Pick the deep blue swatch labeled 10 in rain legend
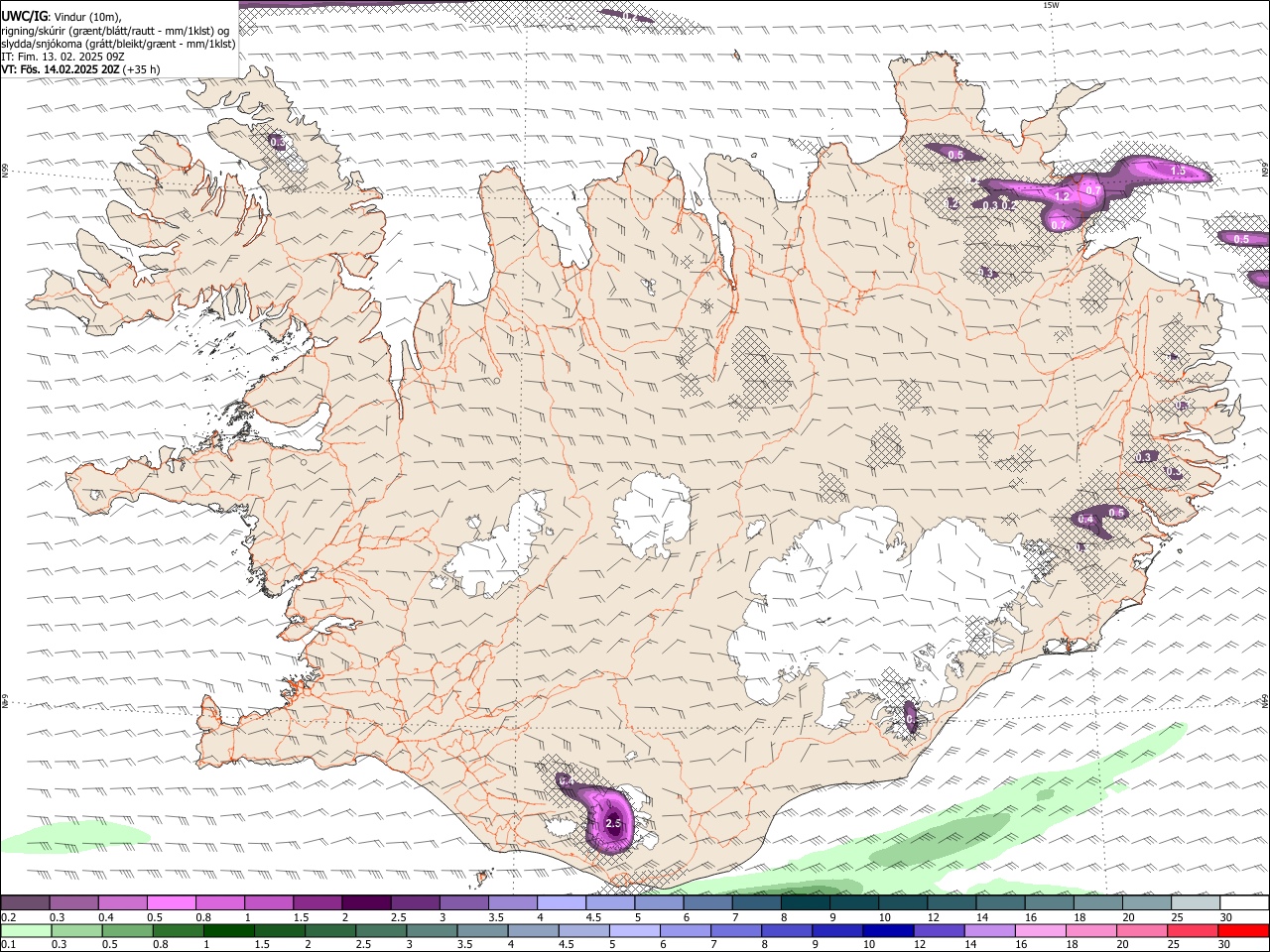This screenshot has width=1270, height=952. 886,930
